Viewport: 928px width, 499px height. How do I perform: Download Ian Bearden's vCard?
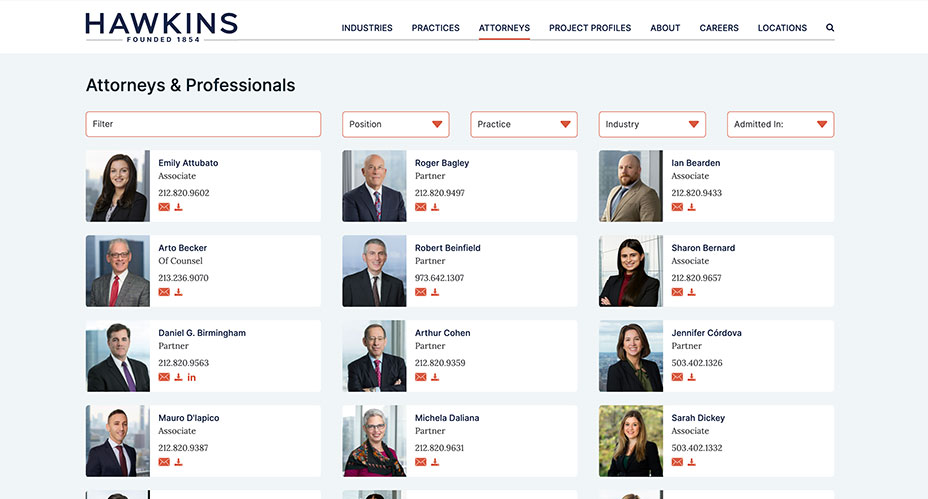[x=691, y=207]
